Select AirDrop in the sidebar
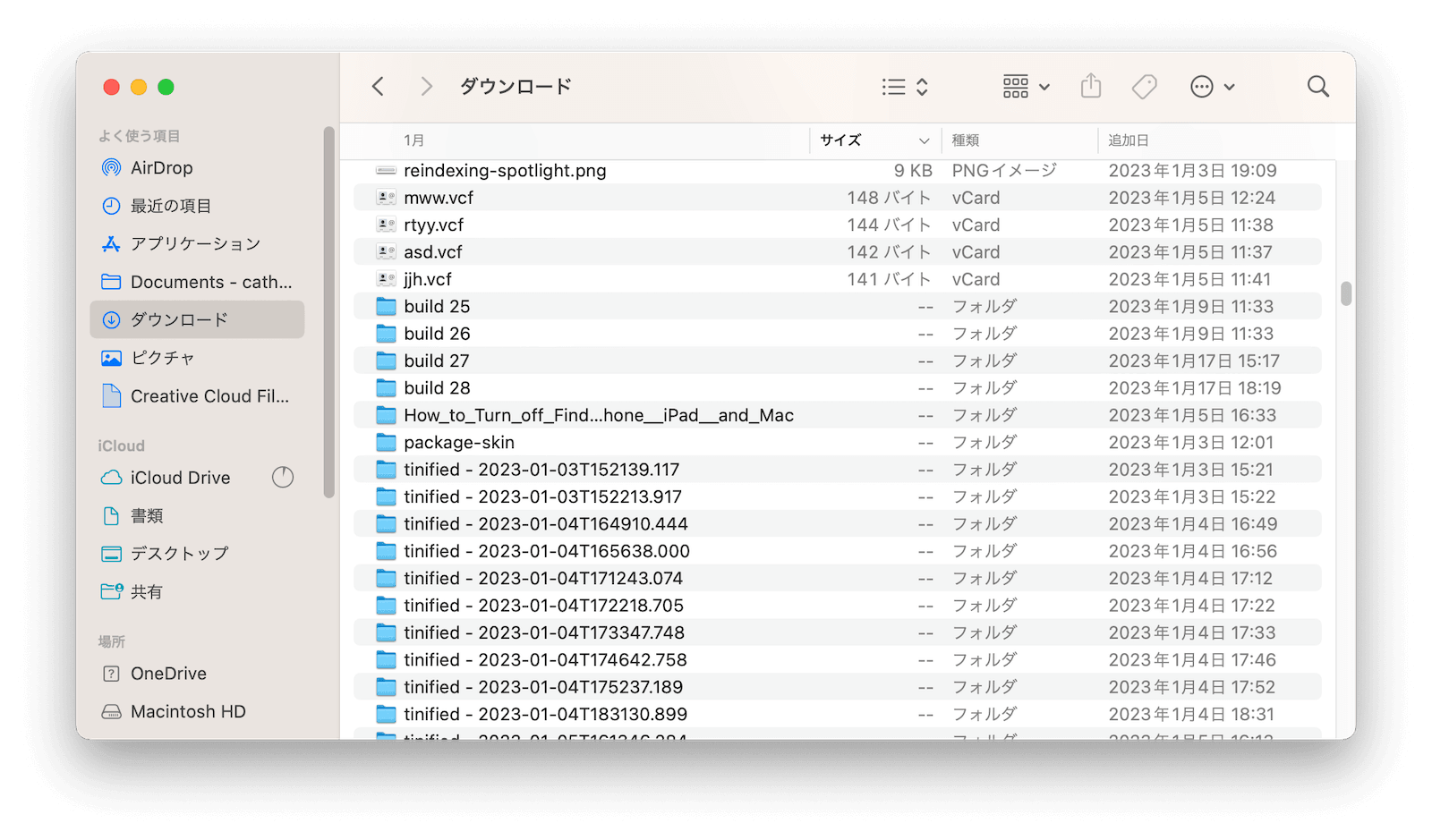The width and height of the screenshot is (1432, 840). click(197, 168)
